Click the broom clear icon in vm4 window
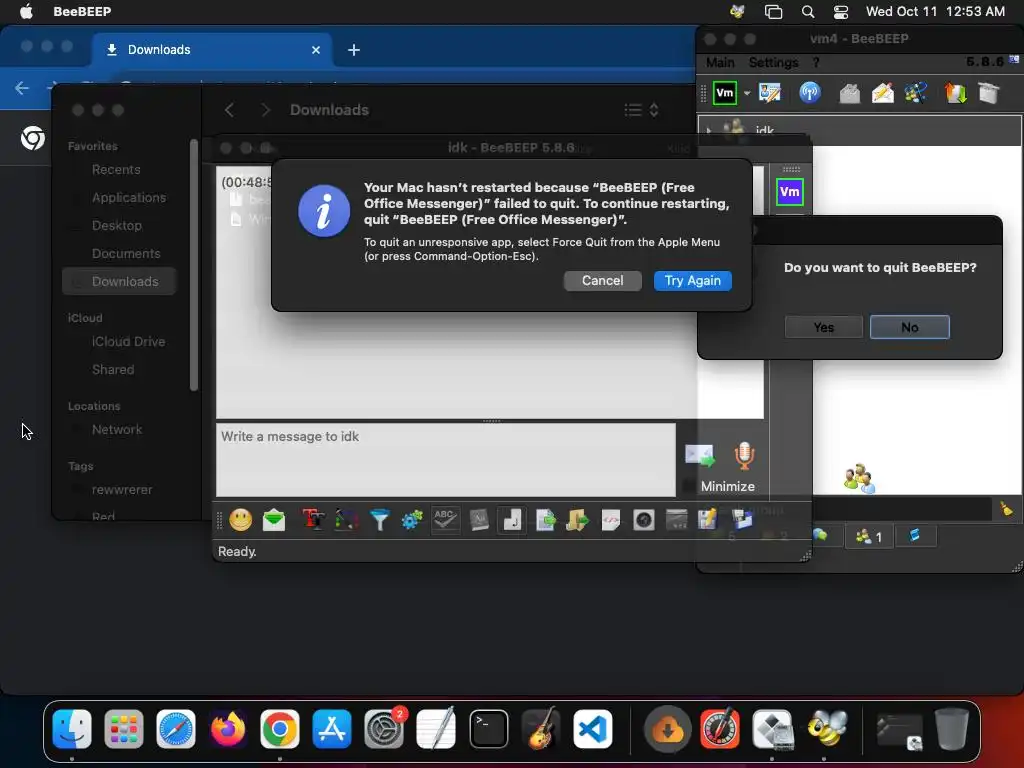The height and width of the screenshot is (768, 1024). pos(1006,509)
